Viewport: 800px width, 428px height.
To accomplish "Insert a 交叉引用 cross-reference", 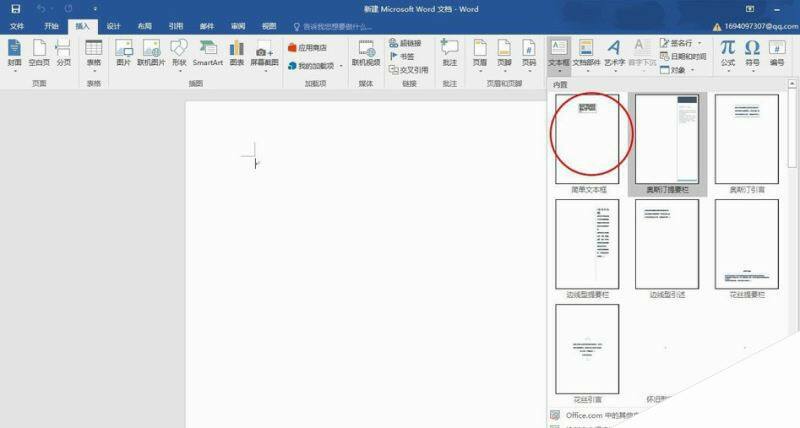I will pyautogui.click(x=409, y=70).
